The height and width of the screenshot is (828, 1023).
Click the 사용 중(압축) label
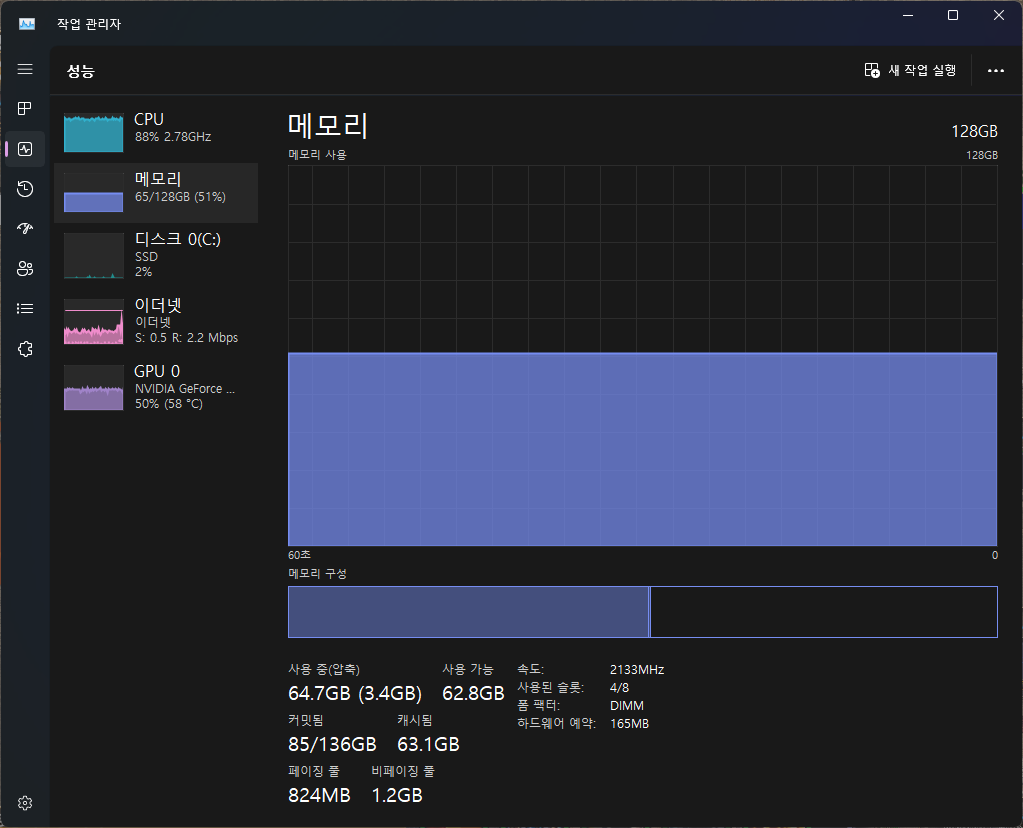click(x=324, y=669)
